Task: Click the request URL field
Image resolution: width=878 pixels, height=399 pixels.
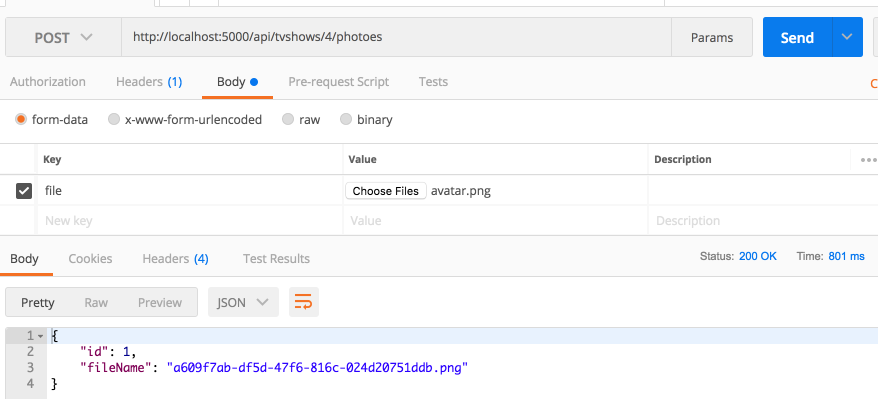Action: coord(396,37)
